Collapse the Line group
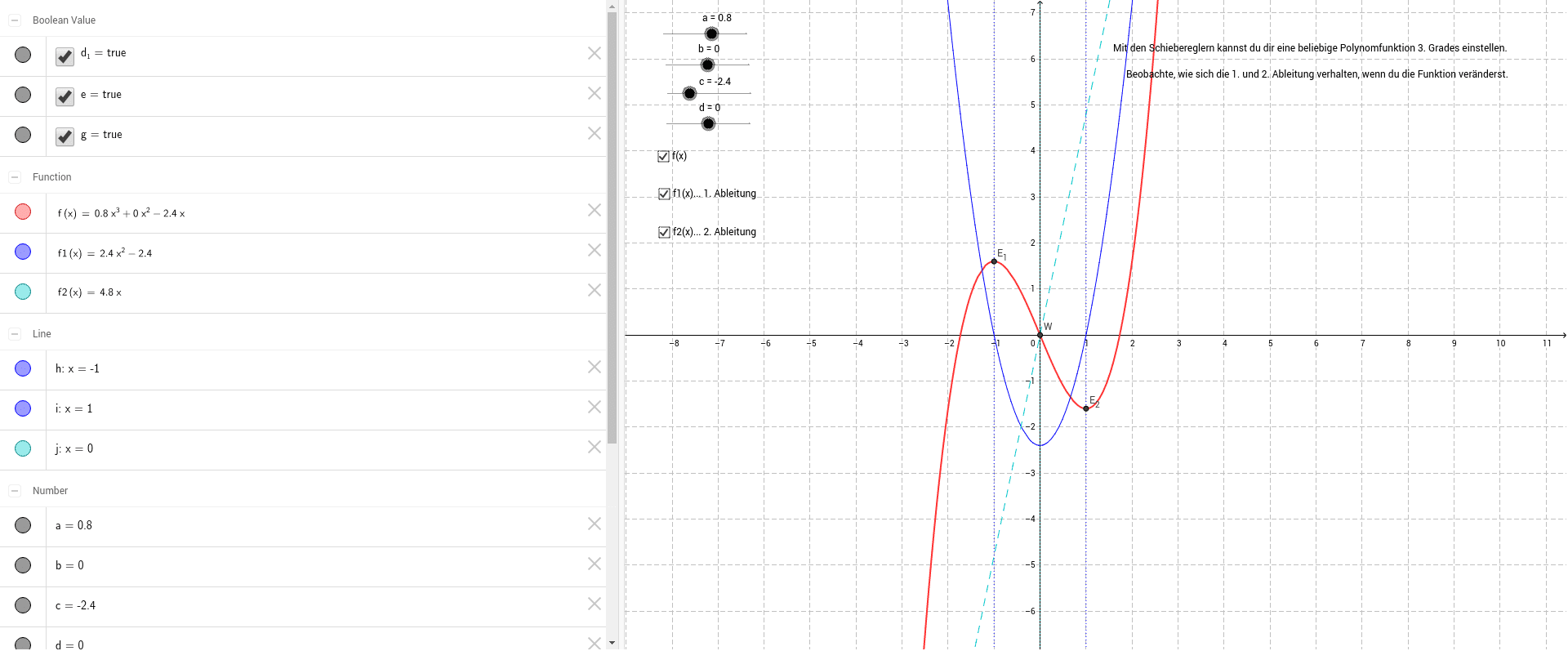Image resolution: width=1568 pixels, height=651 pixels. [x=15, y=334]
